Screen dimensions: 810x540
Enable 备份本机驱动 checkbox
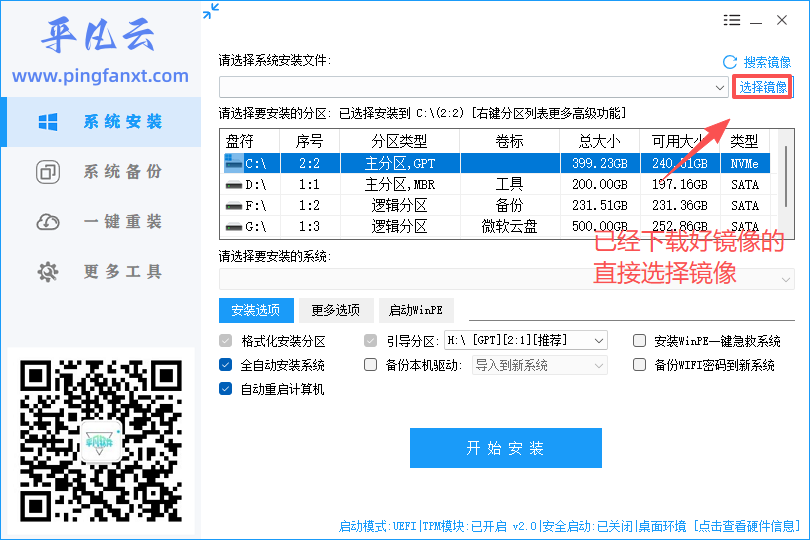click(x=370, y=365)
